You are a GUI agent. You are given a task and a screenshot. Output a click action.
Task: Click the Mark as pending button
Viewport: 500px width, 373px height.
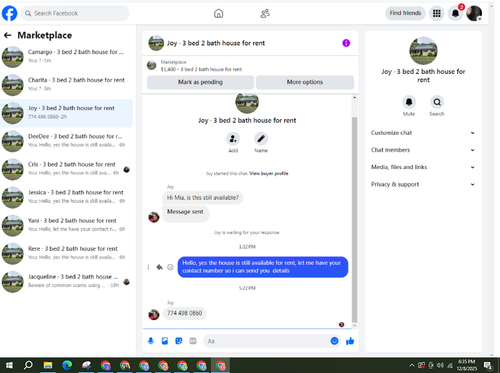[x=200, y=82]
